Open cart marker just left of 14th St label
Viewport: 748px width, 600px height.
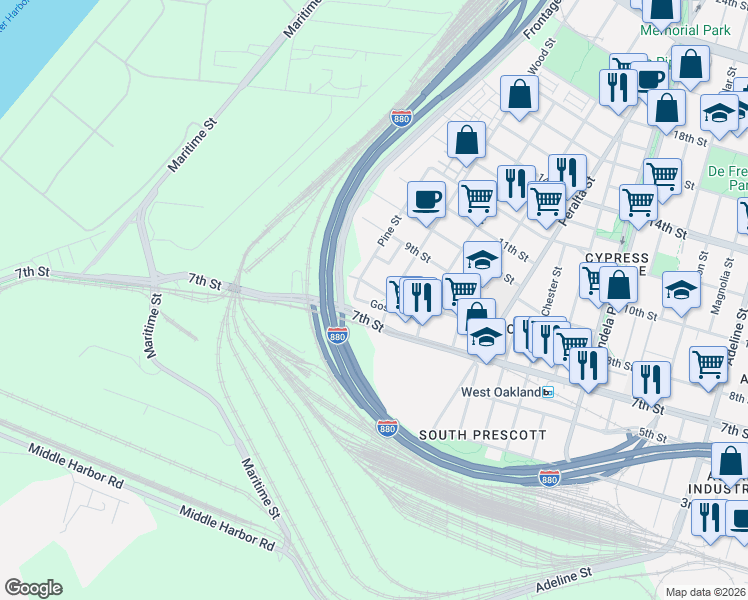pyautogui.click(x=638, y=207)
